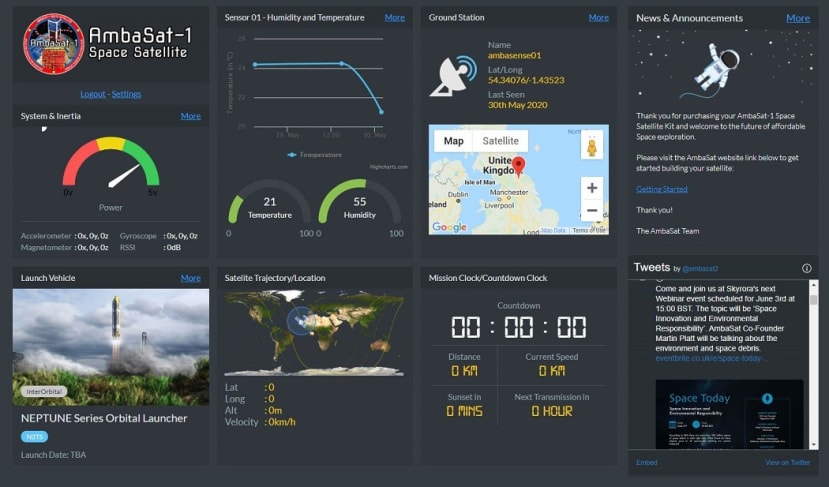
Task: Click the Distance 0 KM readout
Action: [464, 371]
